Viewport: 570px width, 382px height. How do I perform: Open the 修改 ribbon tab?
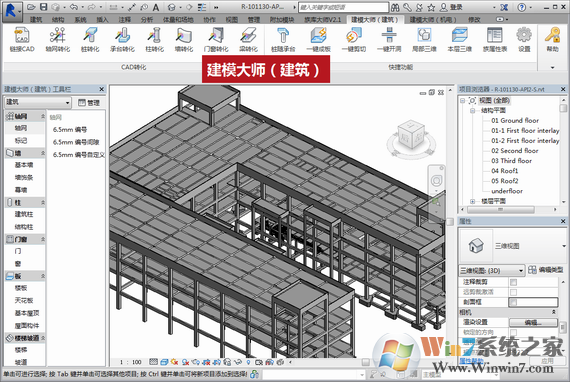point(474,20)
